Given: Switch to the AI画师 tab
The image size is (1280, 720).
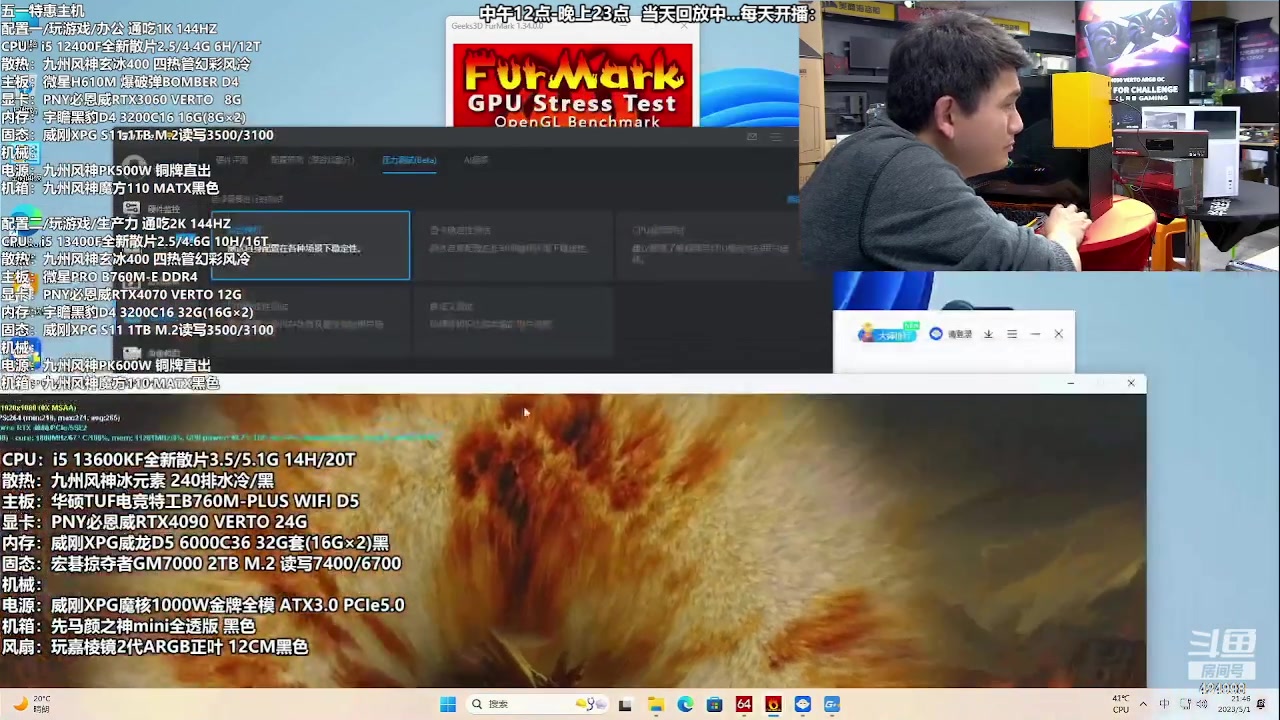Looking at the screenshot, I should coord(476,160).
